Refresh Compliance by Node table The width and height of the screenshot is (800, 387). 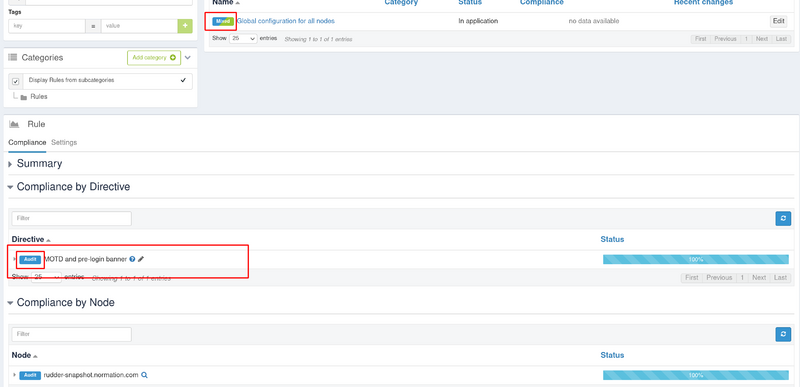coord(783,334)
